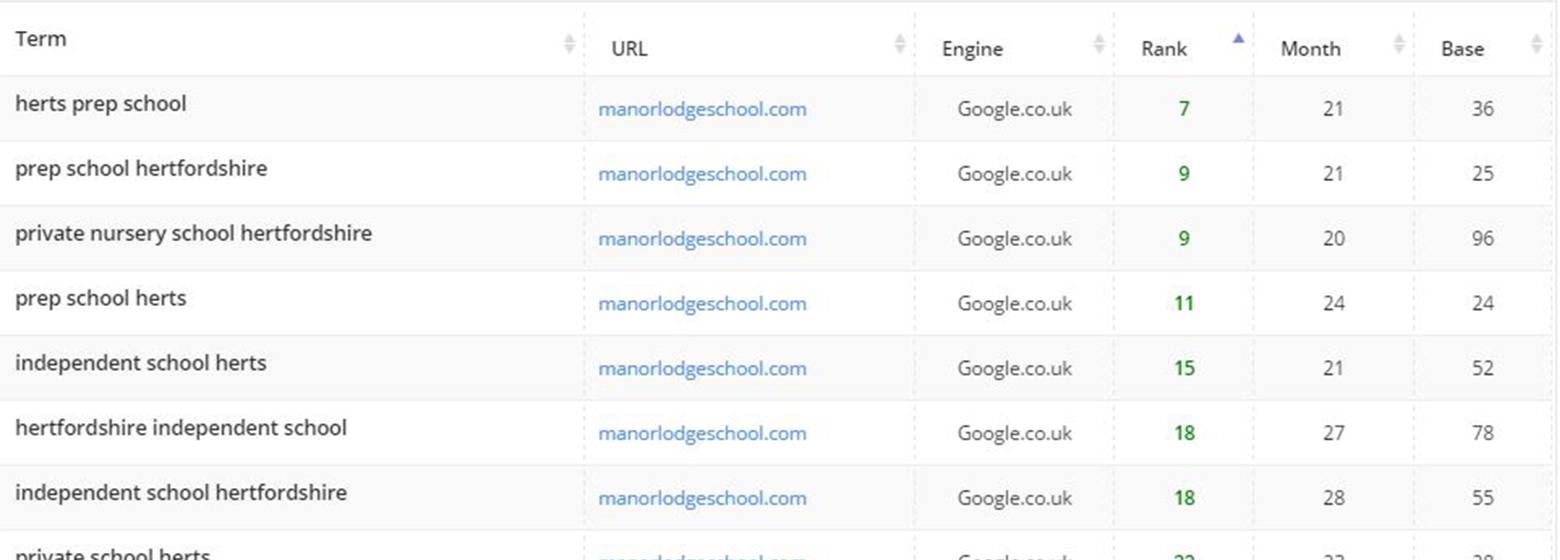Click rank value 15 in the table

[x=1184, y=369]
